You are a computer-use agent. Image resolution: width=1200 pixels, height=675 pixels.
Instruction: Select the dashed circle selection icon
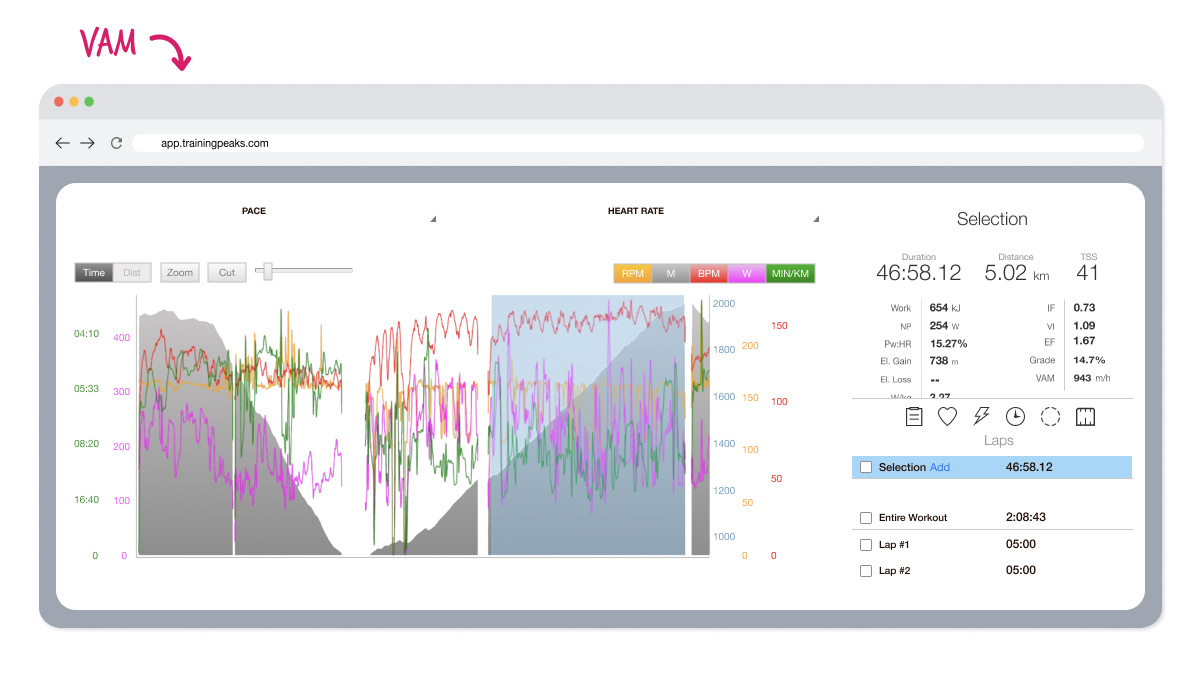coord(1049,417)
